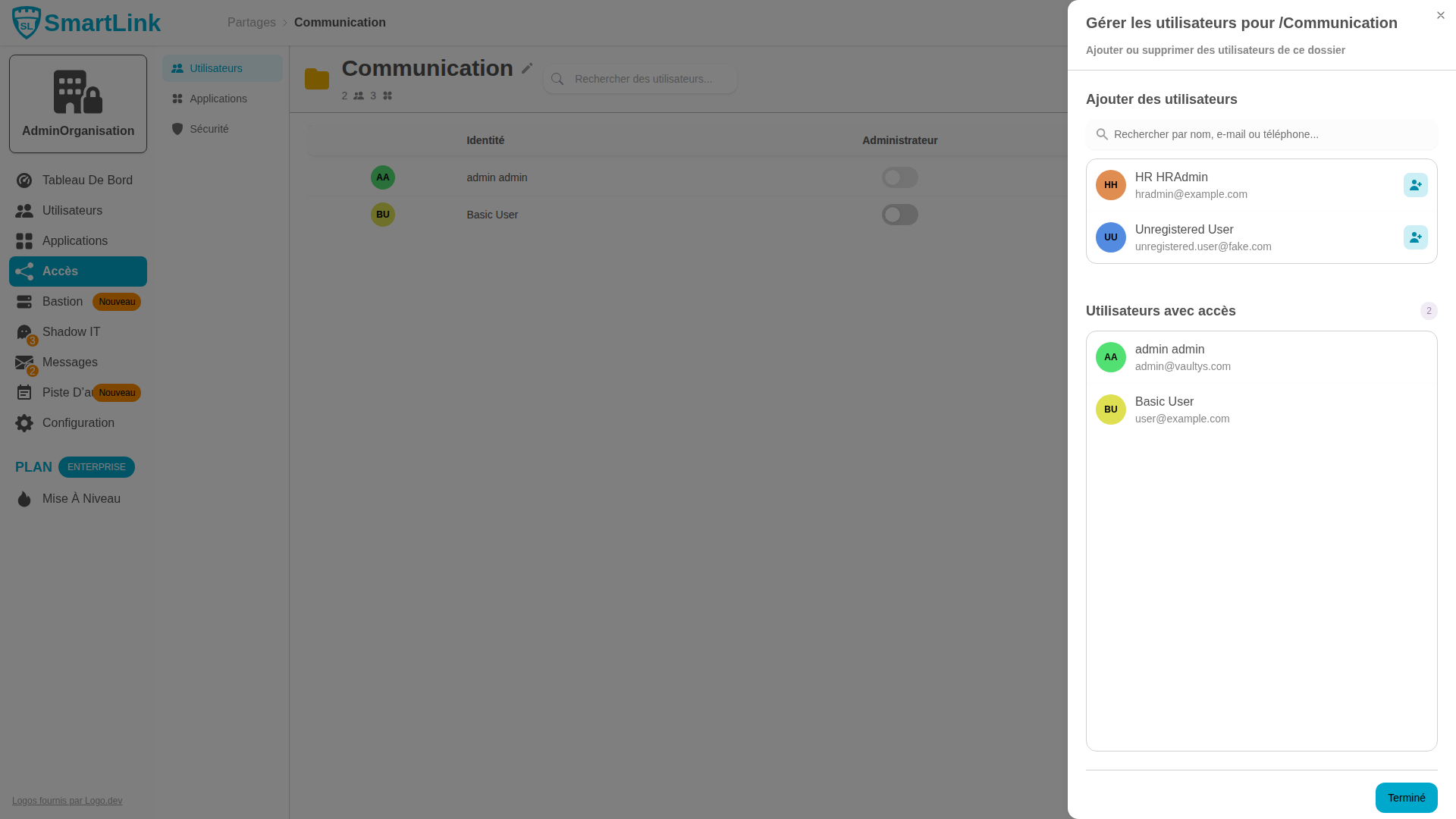This screenshot has width=1456, height=819.
Task: Enable administrator toggle for admin admin
Action: [899, 177]
